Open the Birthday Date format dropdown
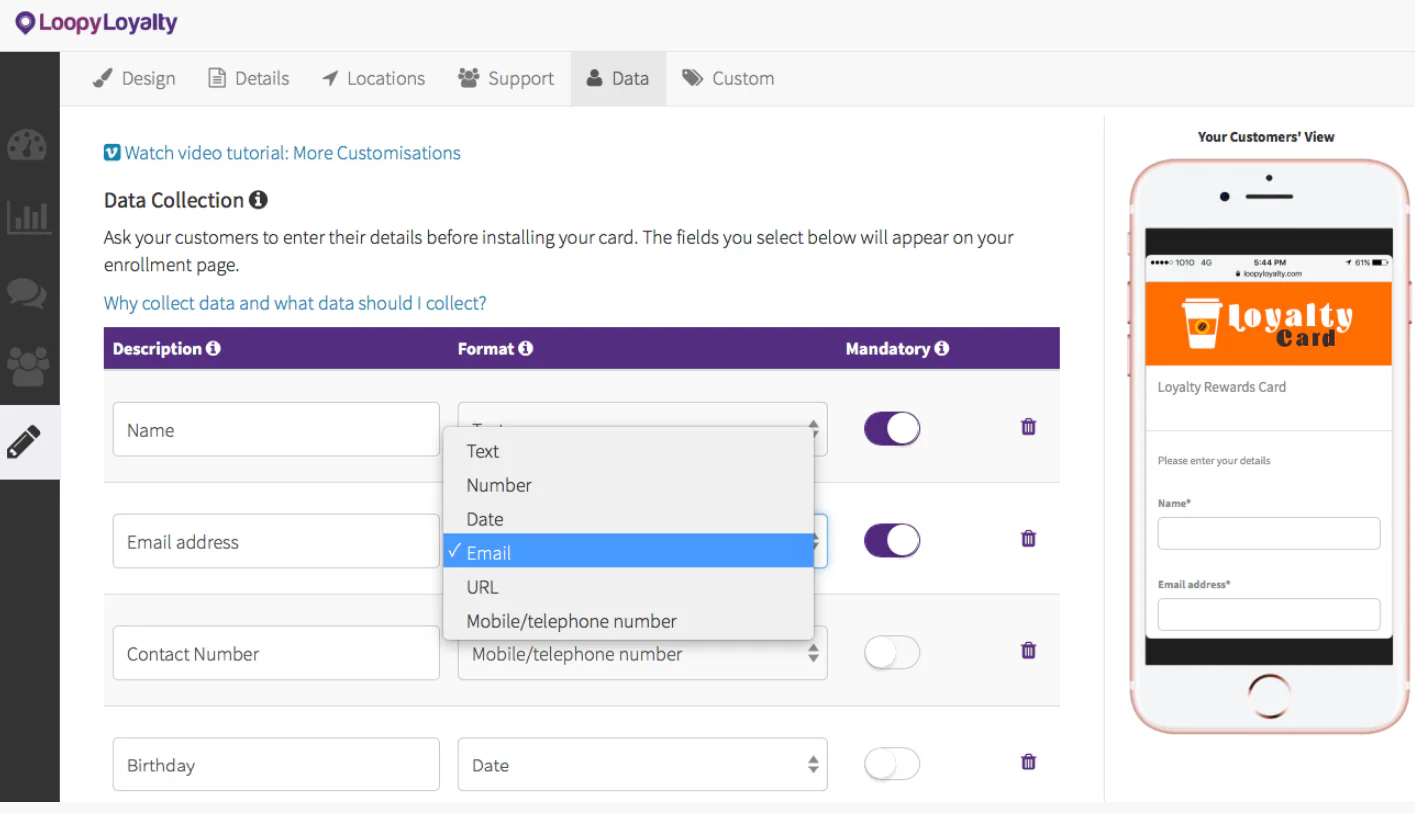Screen dimensions: 1415x813 (642, 765)
